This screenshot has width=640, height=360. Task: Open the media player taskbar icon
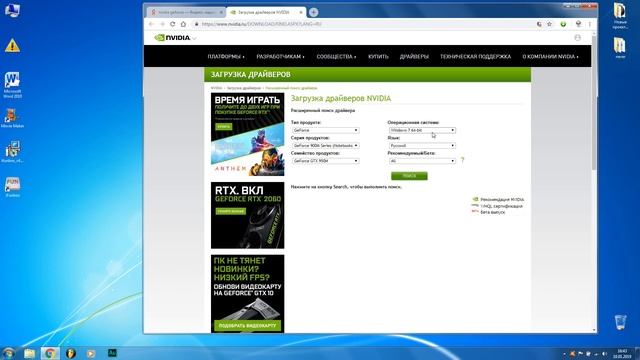pos(91,353)
